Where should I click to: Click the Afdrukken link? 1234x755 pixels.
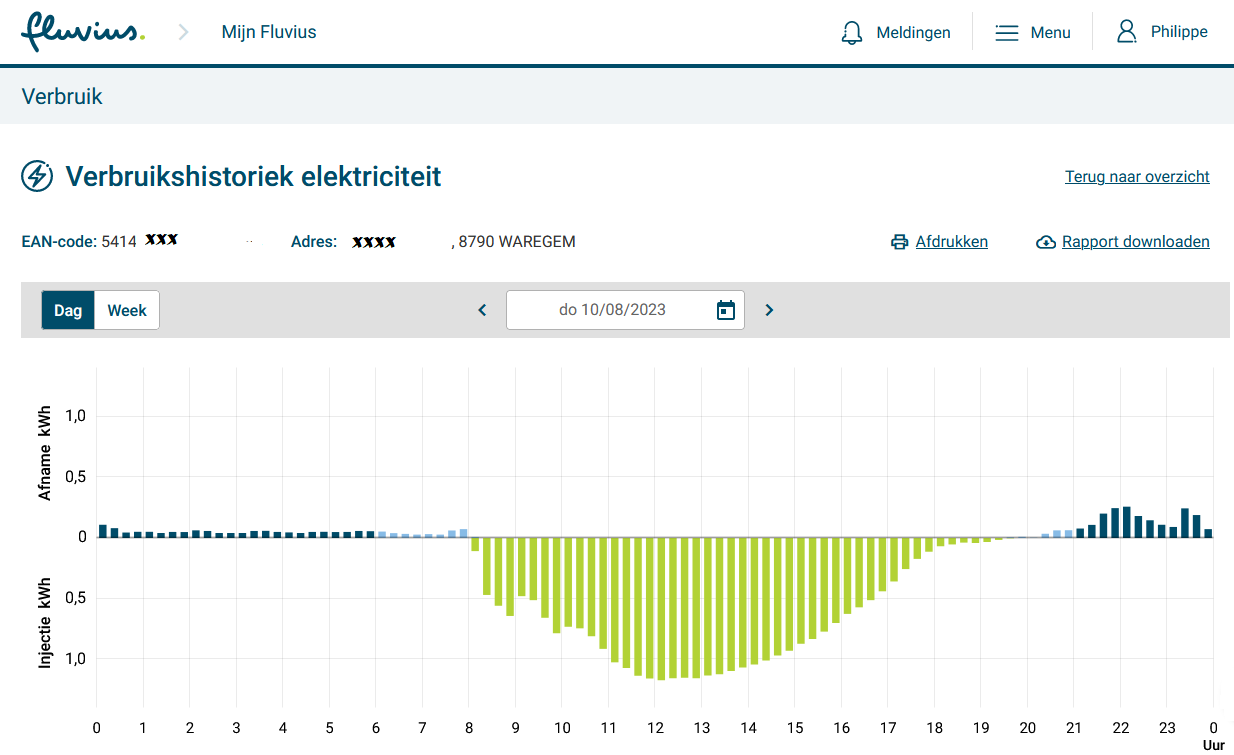[951, 242]
